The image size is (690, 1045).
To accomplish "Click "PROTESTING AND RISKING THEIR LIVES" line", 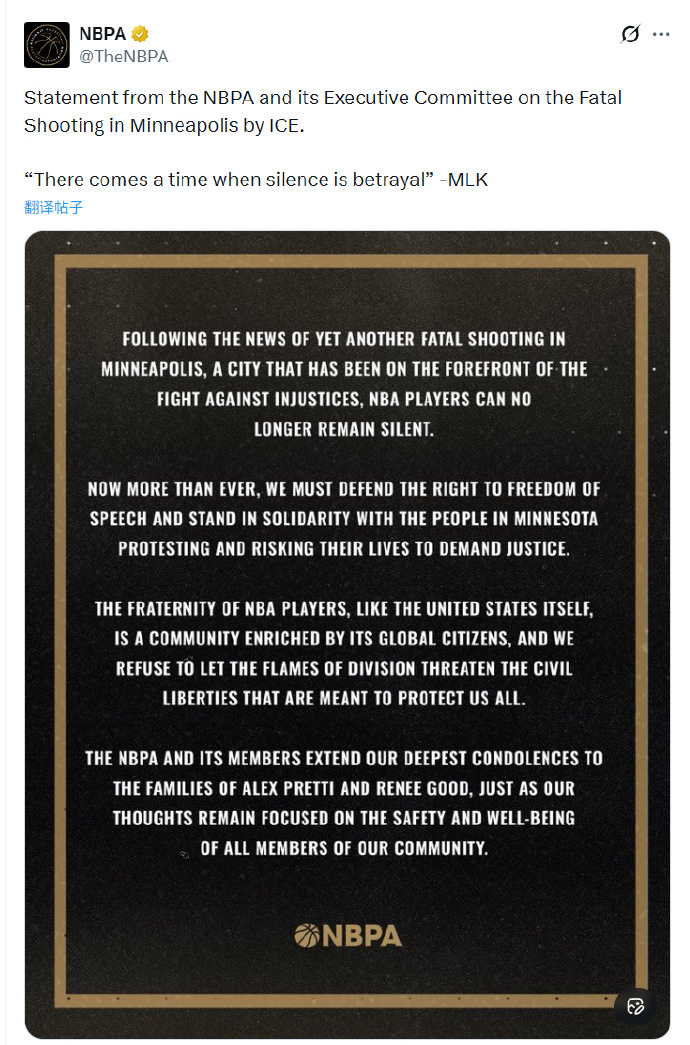I will [x=343, y=549].
